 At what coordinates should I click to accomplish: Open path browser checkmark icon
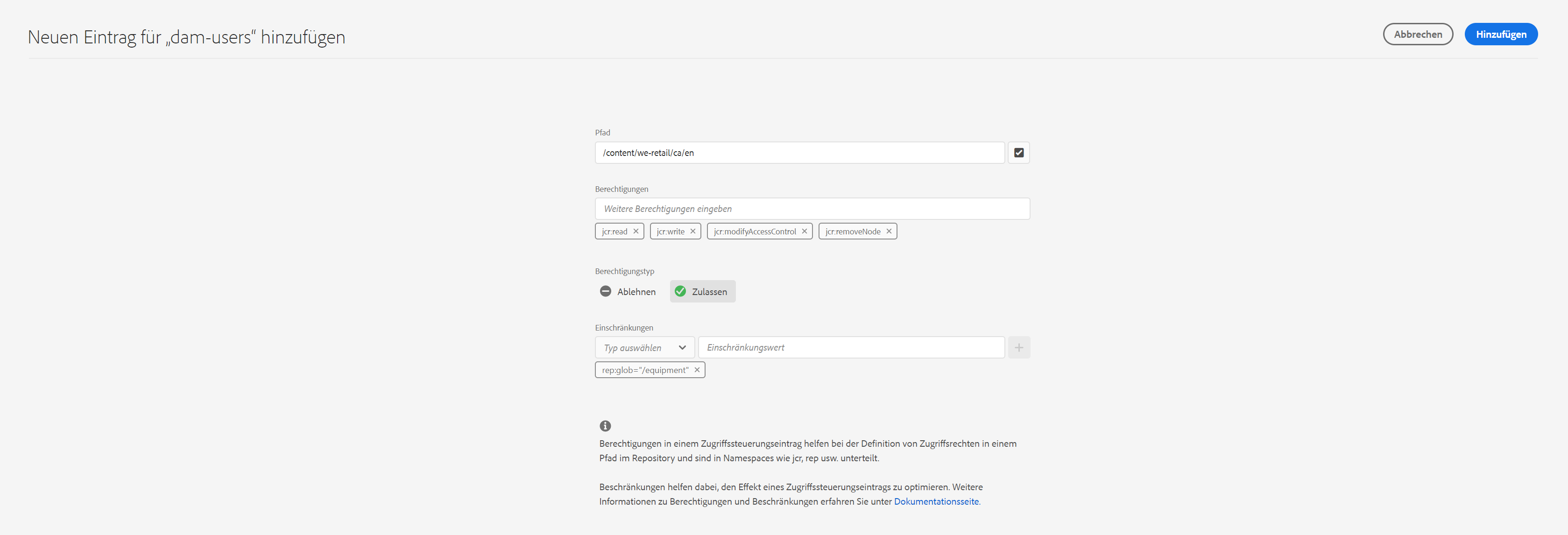(x=1018, y=153)
